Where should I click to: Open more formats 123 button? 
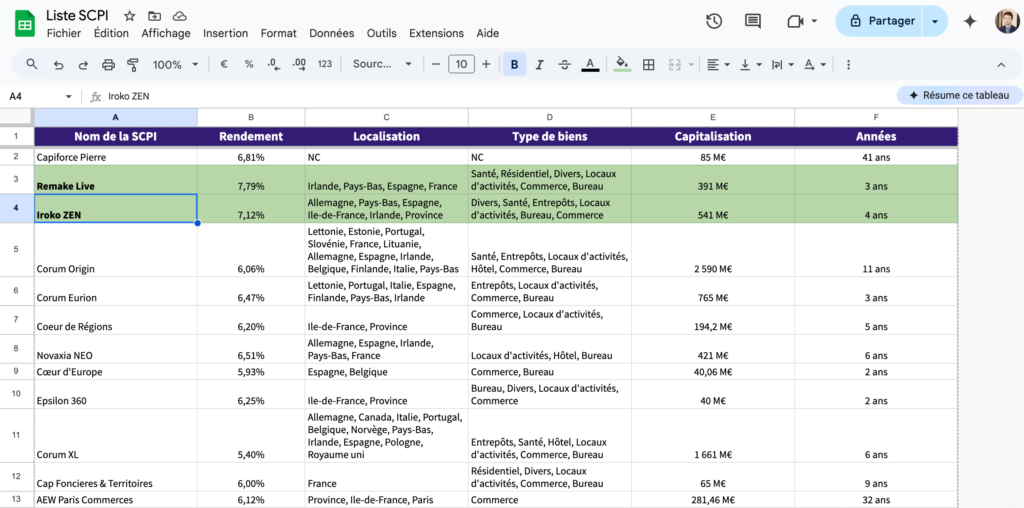click(325, 64)
